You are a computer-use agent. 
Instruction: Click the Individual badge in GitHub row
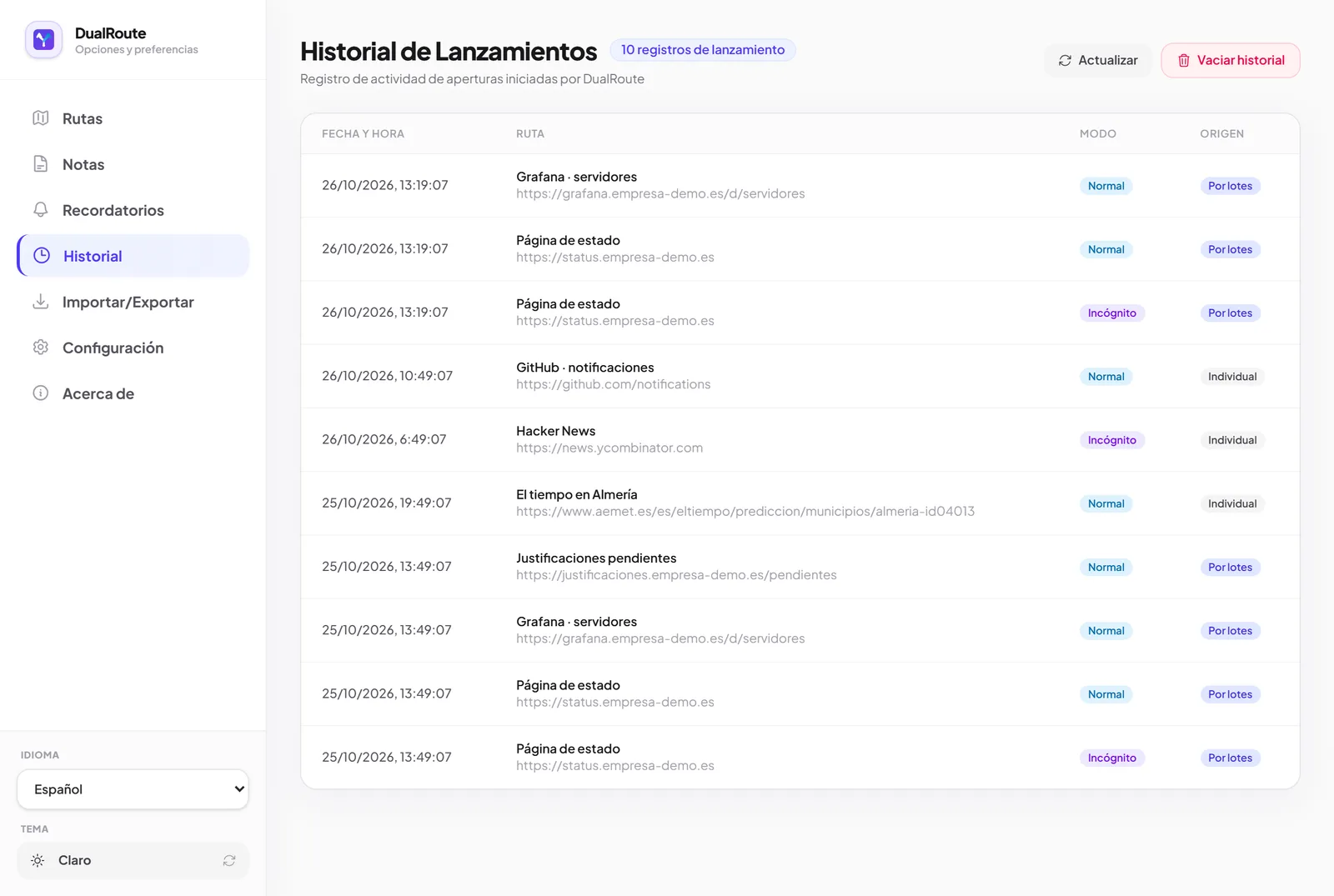pyautogui.click(x=1232, y=377)
